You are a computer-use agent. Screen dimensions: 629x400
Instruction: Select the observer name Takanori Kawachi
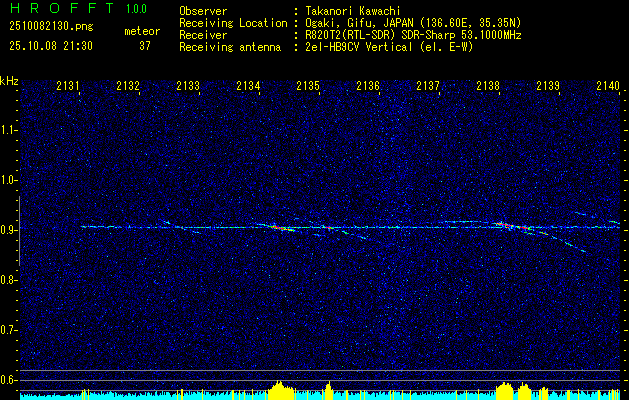coord(350,11)
